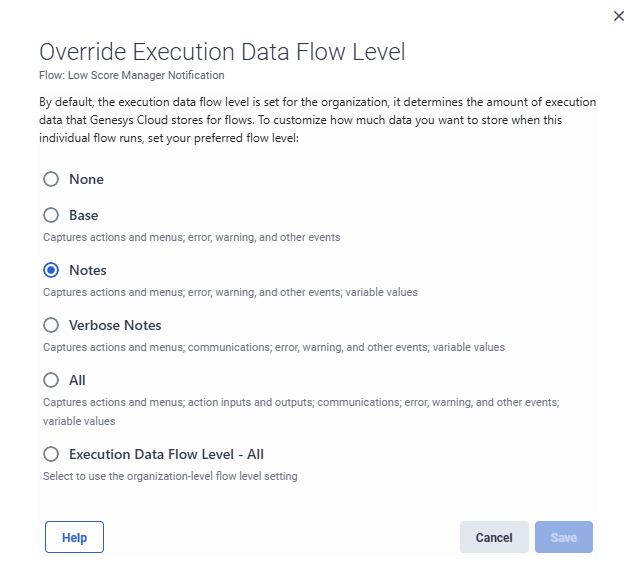Click the "Base" option label text

(84, 215)
